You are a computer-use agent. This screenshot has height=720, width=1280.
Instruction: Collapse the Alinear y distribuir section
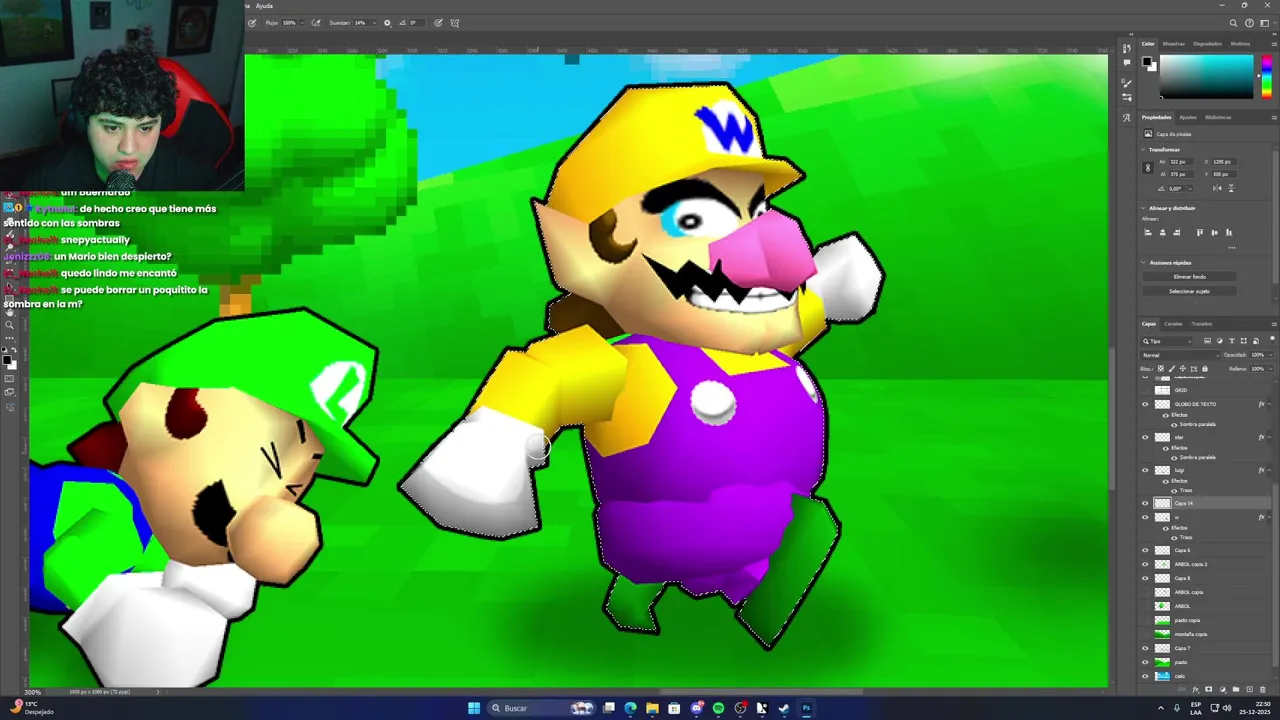tap(1145, 208)
